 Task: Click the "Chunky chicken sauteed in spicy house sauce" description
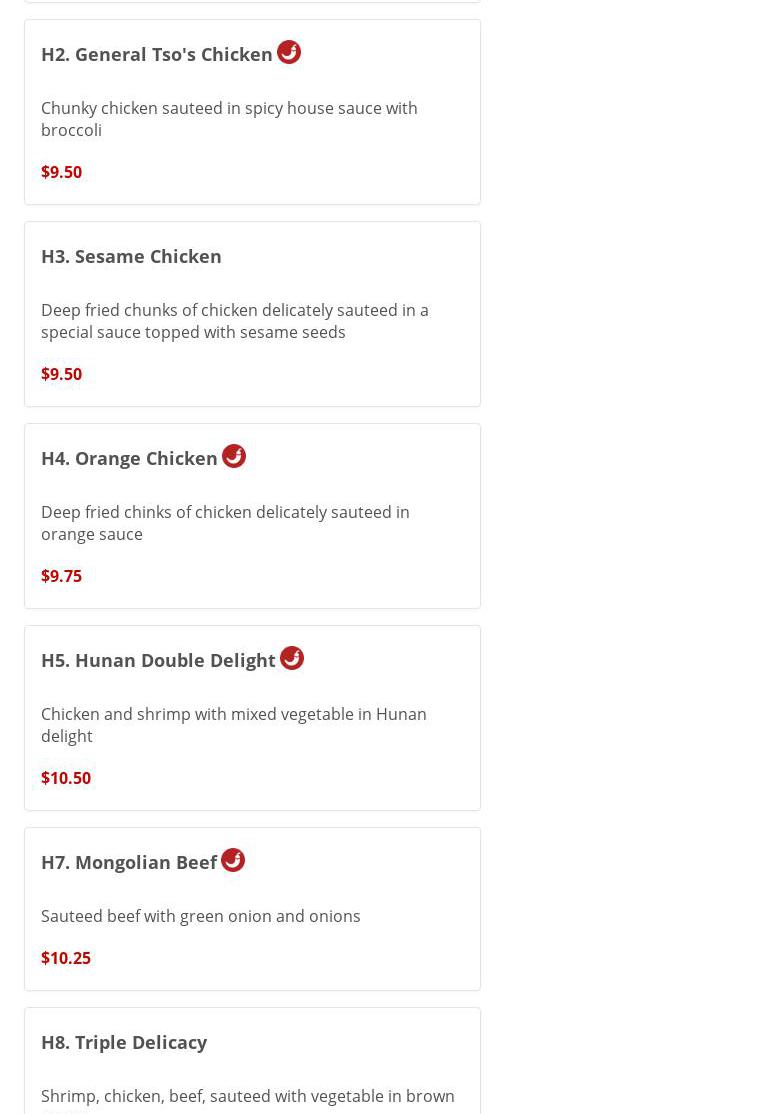pyautogui.click(x=229, y=119)
